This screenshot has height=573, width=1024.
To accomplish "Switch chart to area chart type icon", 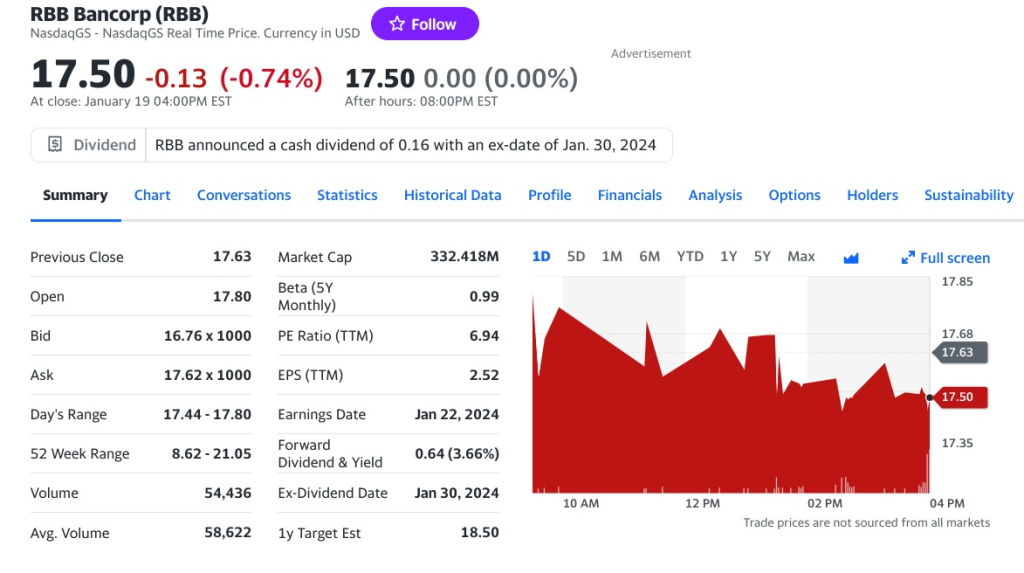I will coord(851,258).
